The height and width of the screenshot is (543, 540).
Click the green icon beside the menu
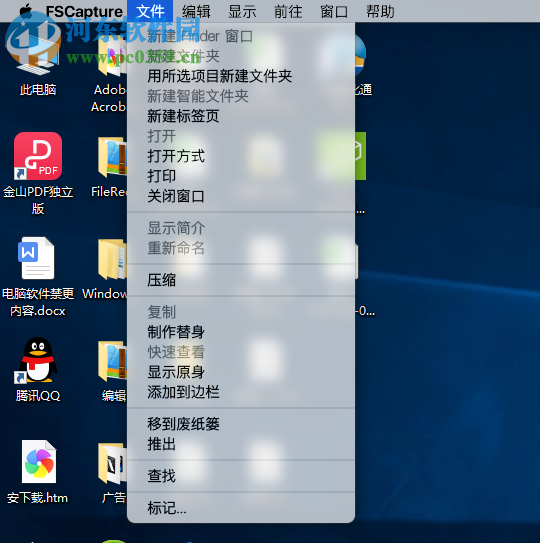point(360,156)
